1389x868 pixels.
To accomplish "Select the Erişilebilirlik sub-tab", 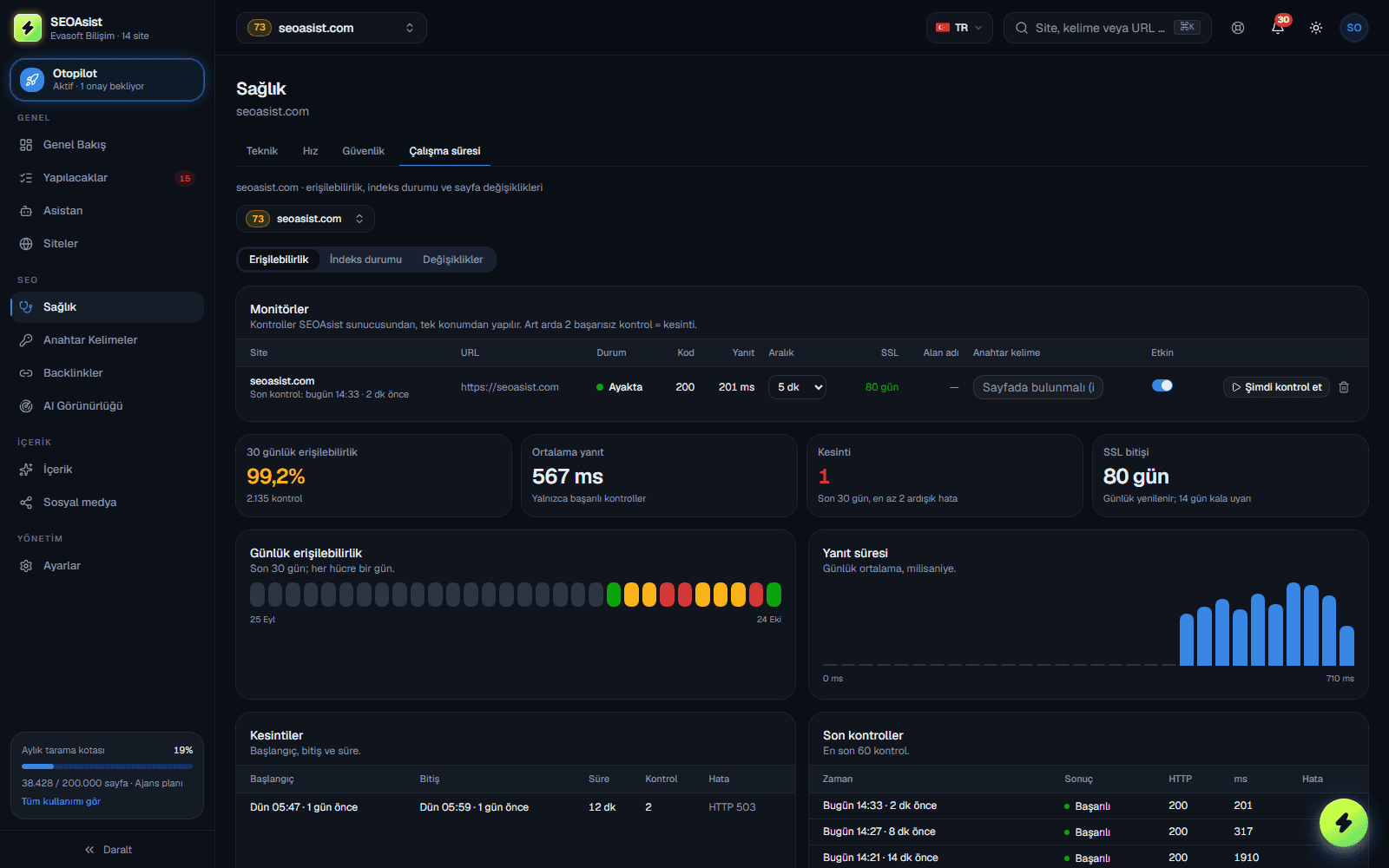I will [x=279, y=260].
